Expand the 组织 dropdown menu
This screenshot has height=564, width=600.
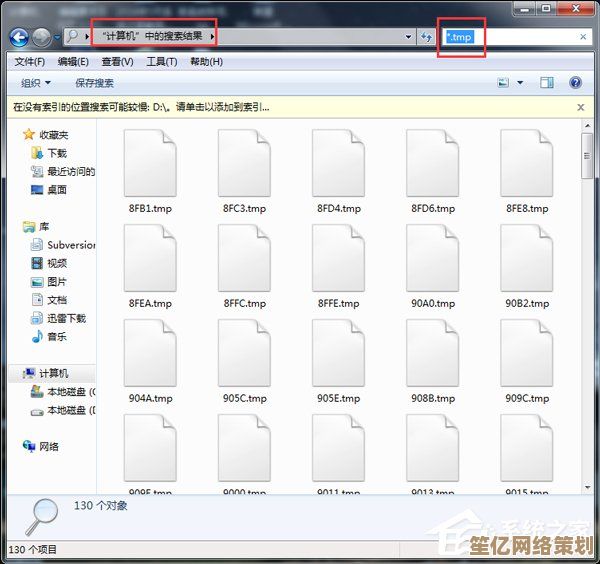(35, 83)
